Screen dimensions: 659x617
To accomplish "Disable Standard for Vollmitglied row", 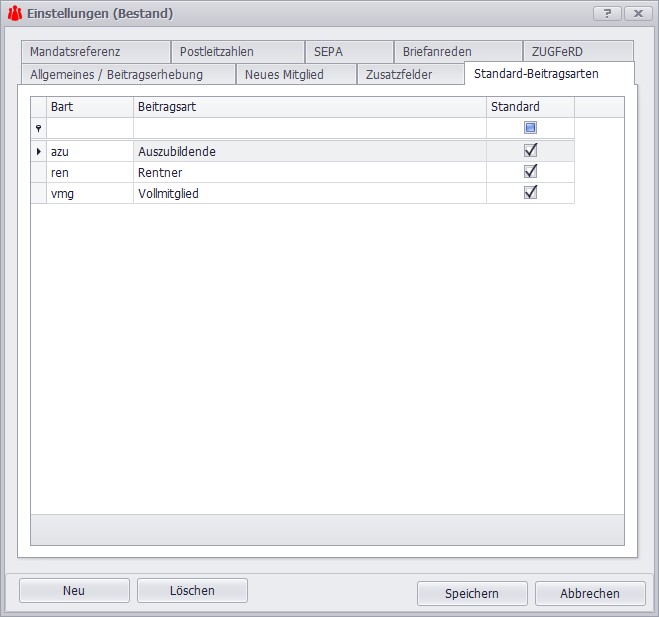I will tap(530, 192).
